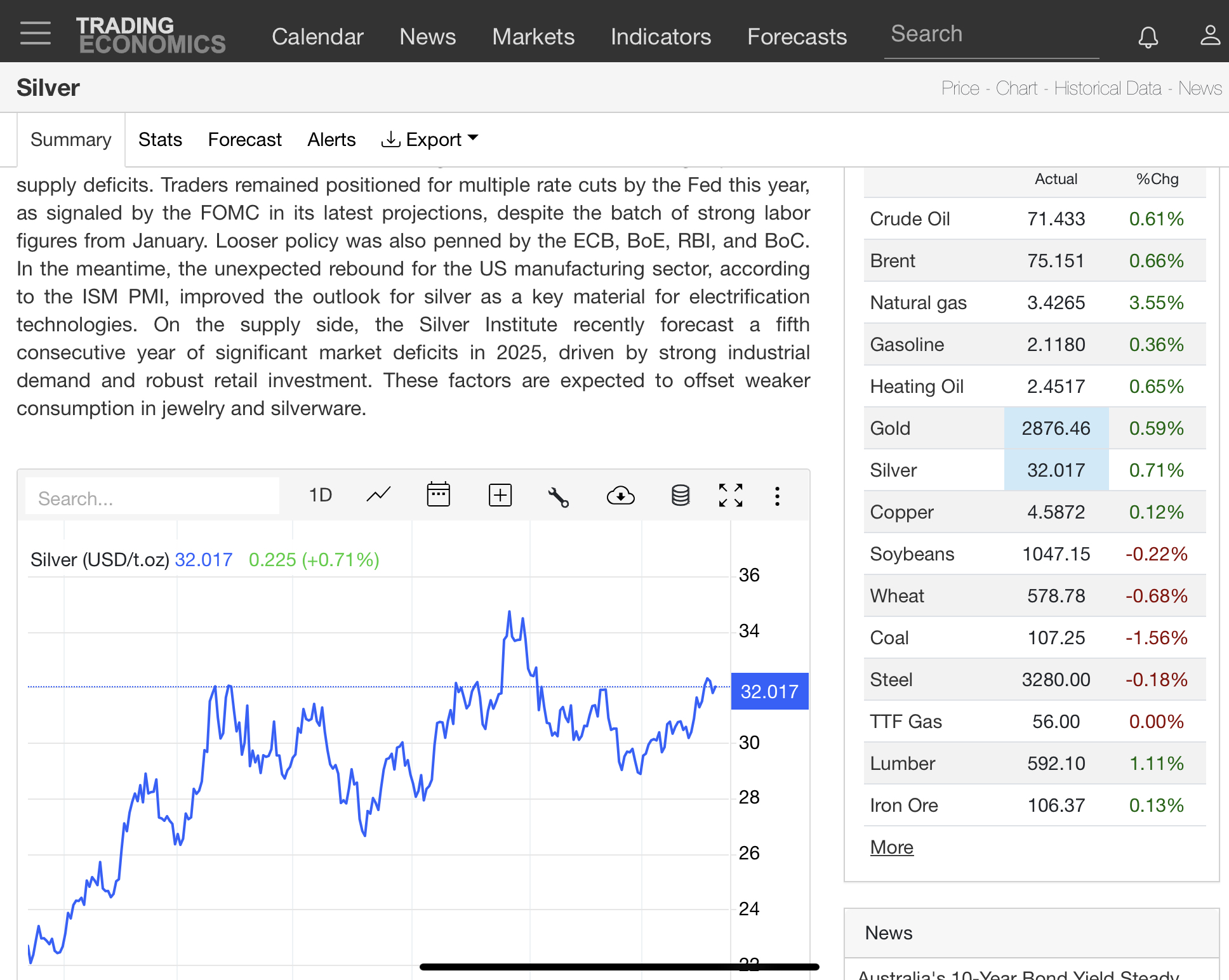Open the Alerts tab
This screenshot has height=980, width=1229.
pyautogui.click(x=331, y=140)
